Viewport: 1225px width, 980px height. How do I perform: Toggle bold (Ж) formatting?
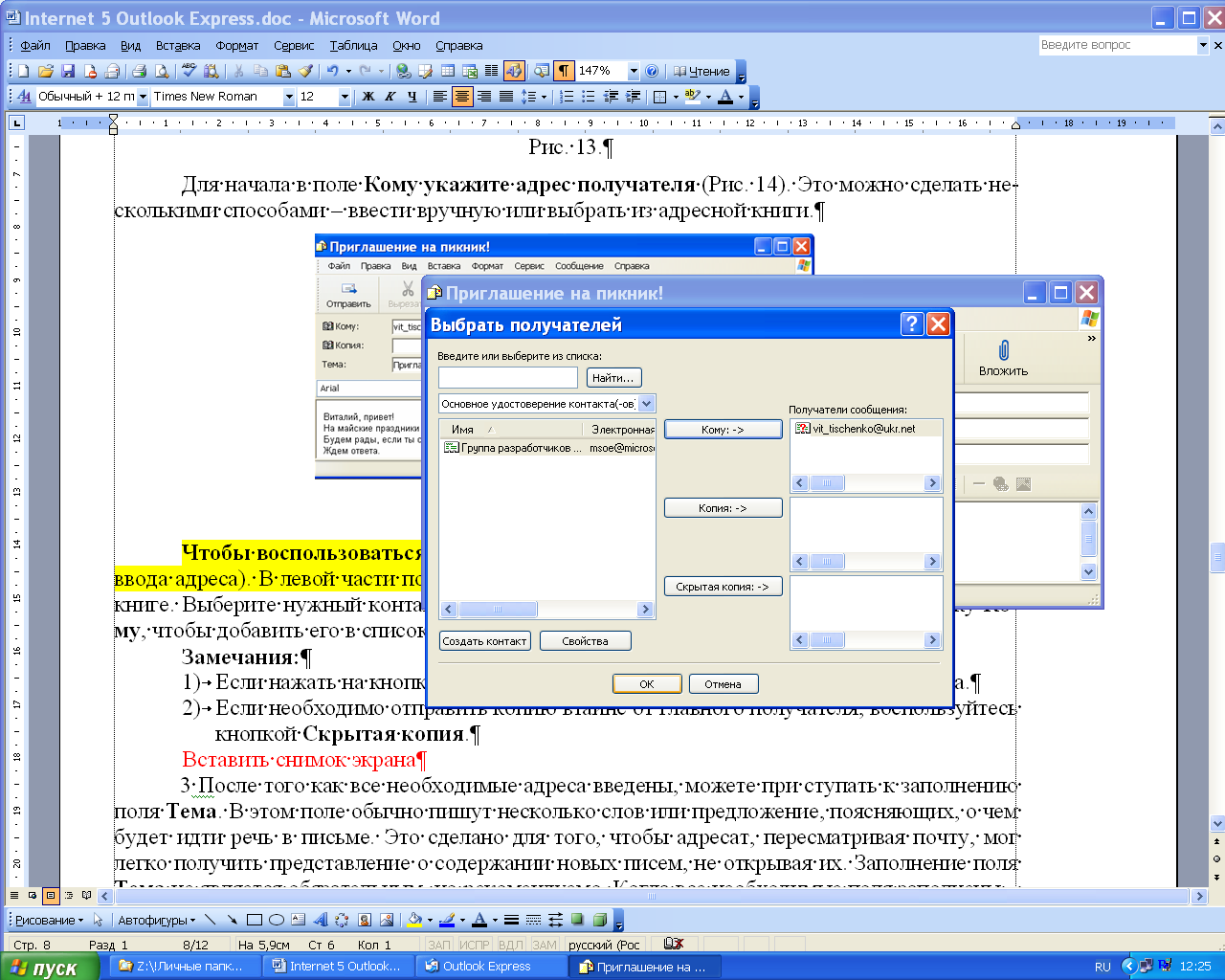(x=368, y=97)
